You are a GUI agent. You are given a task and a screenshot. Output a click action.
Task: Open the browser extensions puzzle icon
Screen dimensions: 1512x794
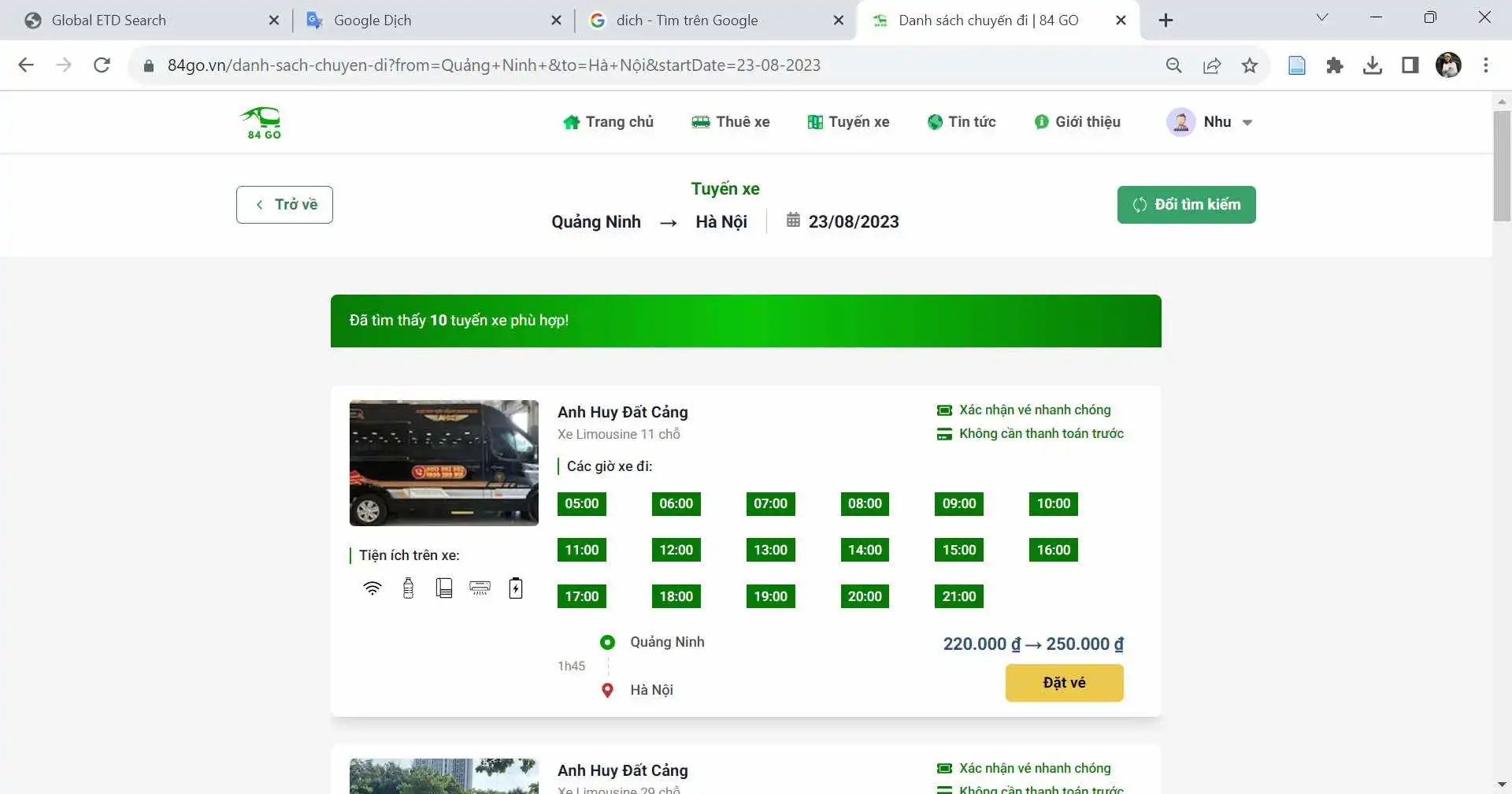pyautogui.click(x=1334, y=65)
